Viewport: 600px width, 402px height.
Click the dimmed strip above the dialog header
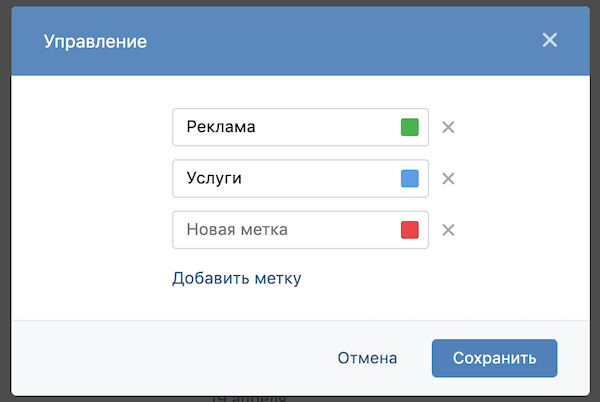tap(300, 3)
